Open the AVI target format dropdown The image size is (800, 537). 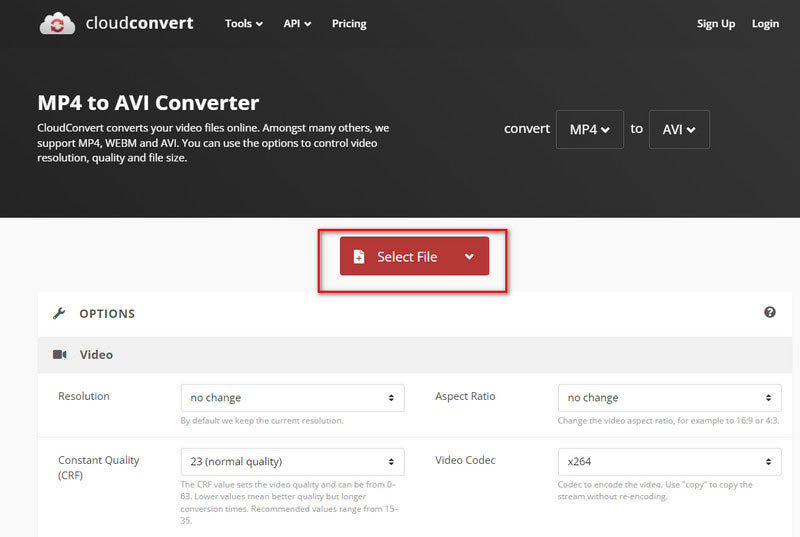pyautogui.click(x=679, y=130)
